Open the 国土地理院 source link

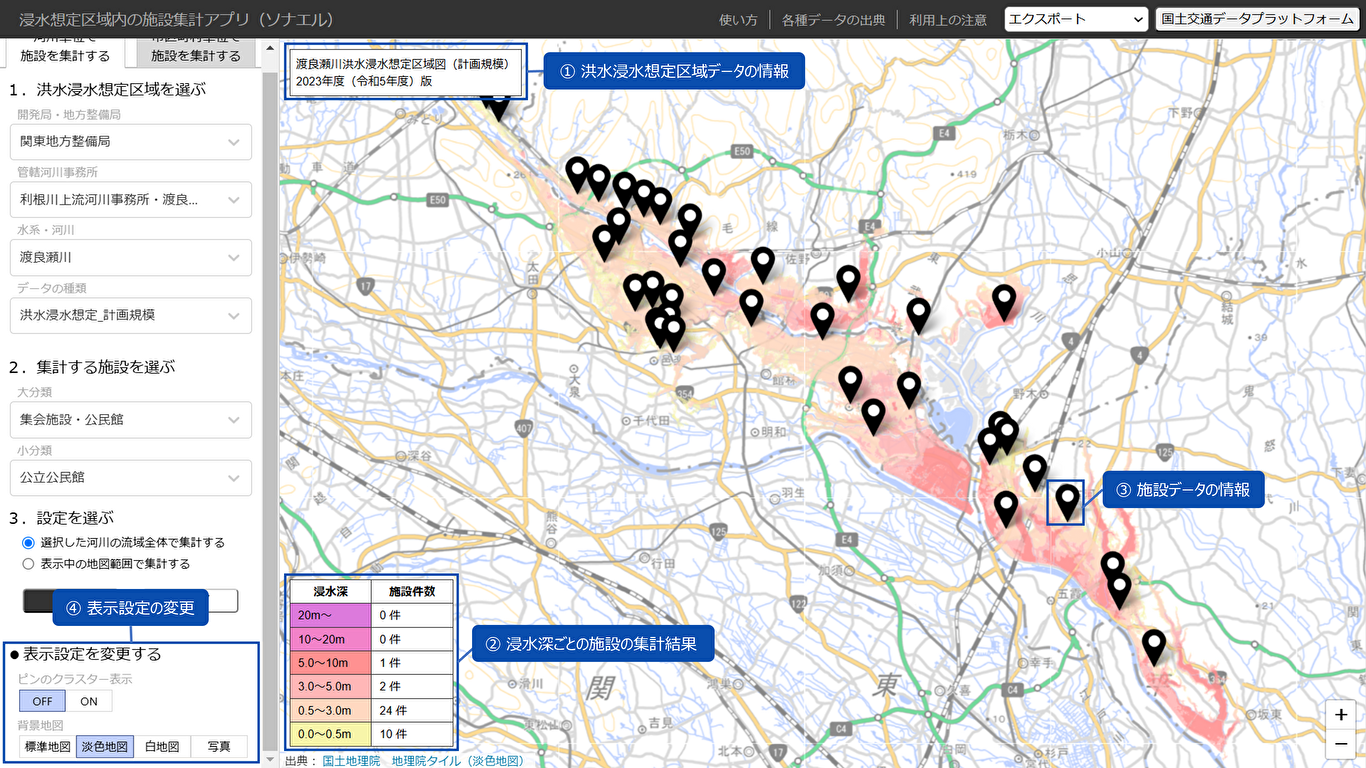[x=351, y=761]
